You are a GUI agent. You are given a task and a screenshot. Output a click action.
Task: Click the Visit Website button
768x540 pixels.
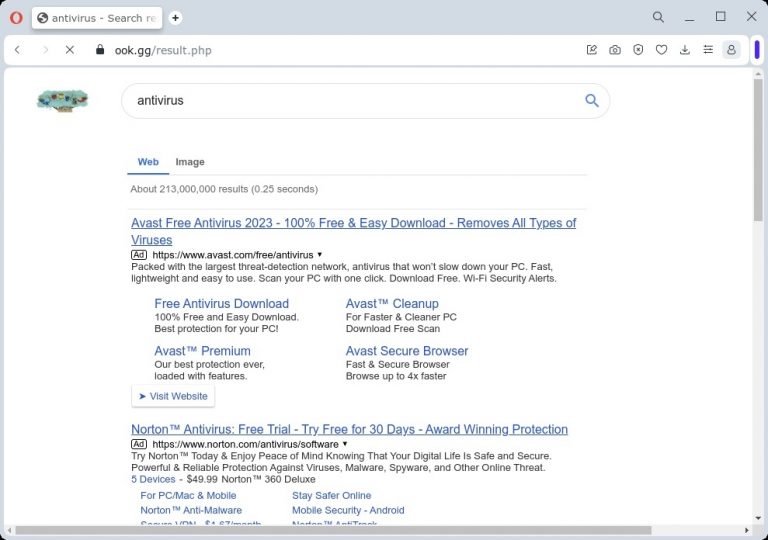tap(173, 396)
